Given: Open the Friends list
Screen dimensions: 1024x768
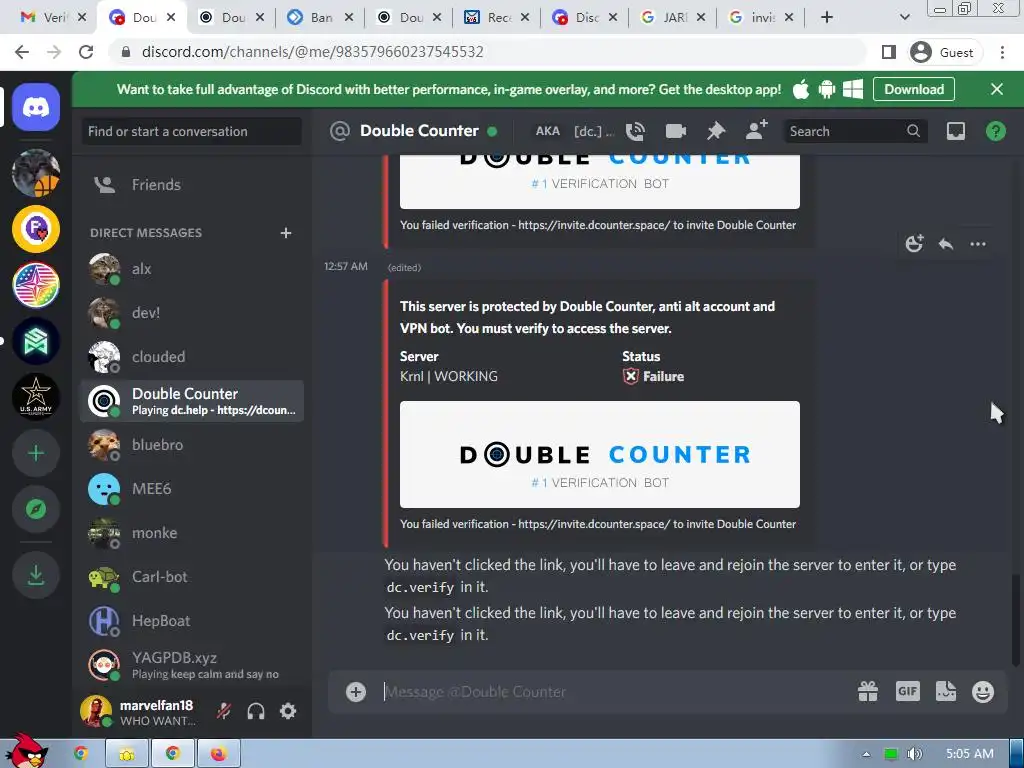Looking at the screenshot, I should [192, 185].
